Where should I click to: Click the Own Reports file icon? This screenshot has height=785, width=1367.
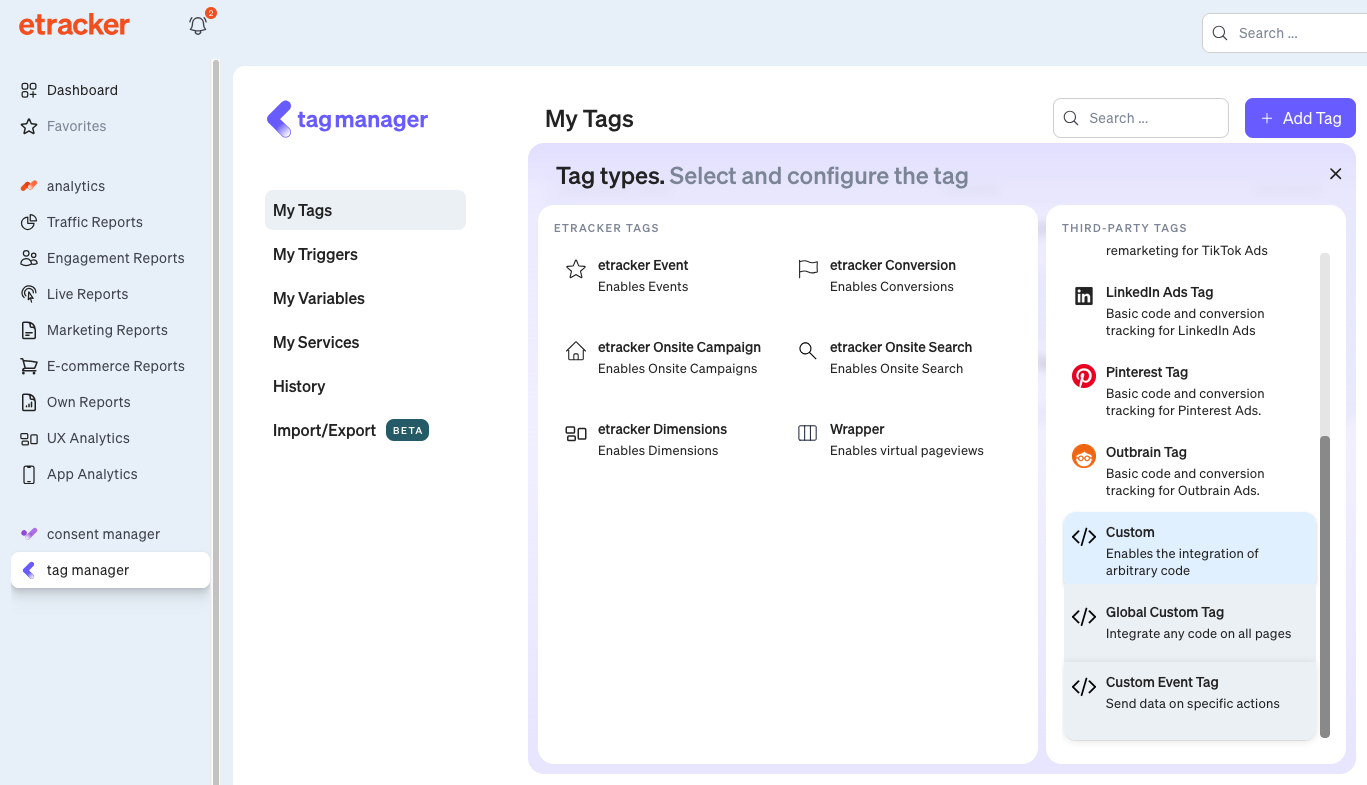(29, 402)
